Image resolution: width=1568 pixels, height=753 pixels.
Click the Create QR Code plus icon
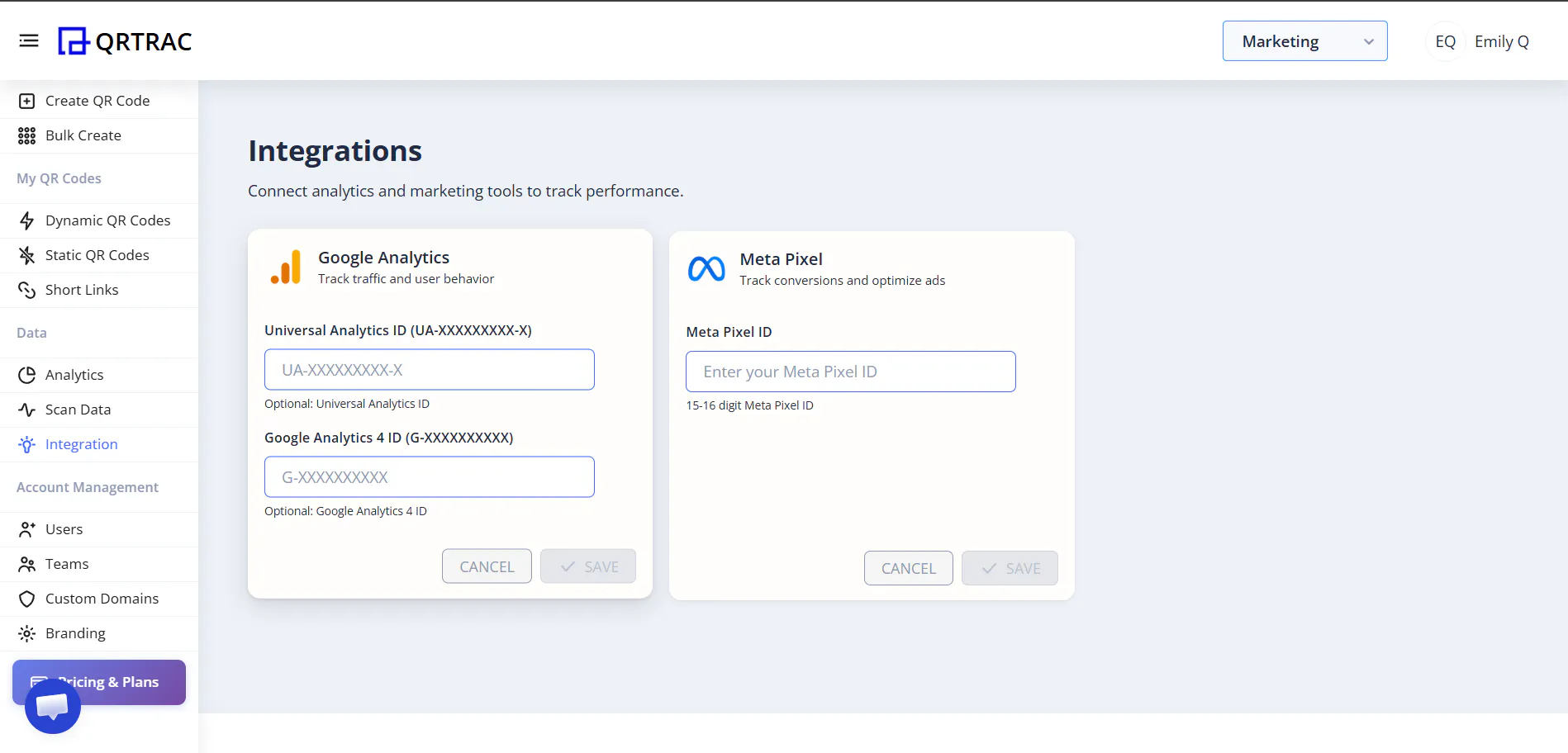[27, 101]
